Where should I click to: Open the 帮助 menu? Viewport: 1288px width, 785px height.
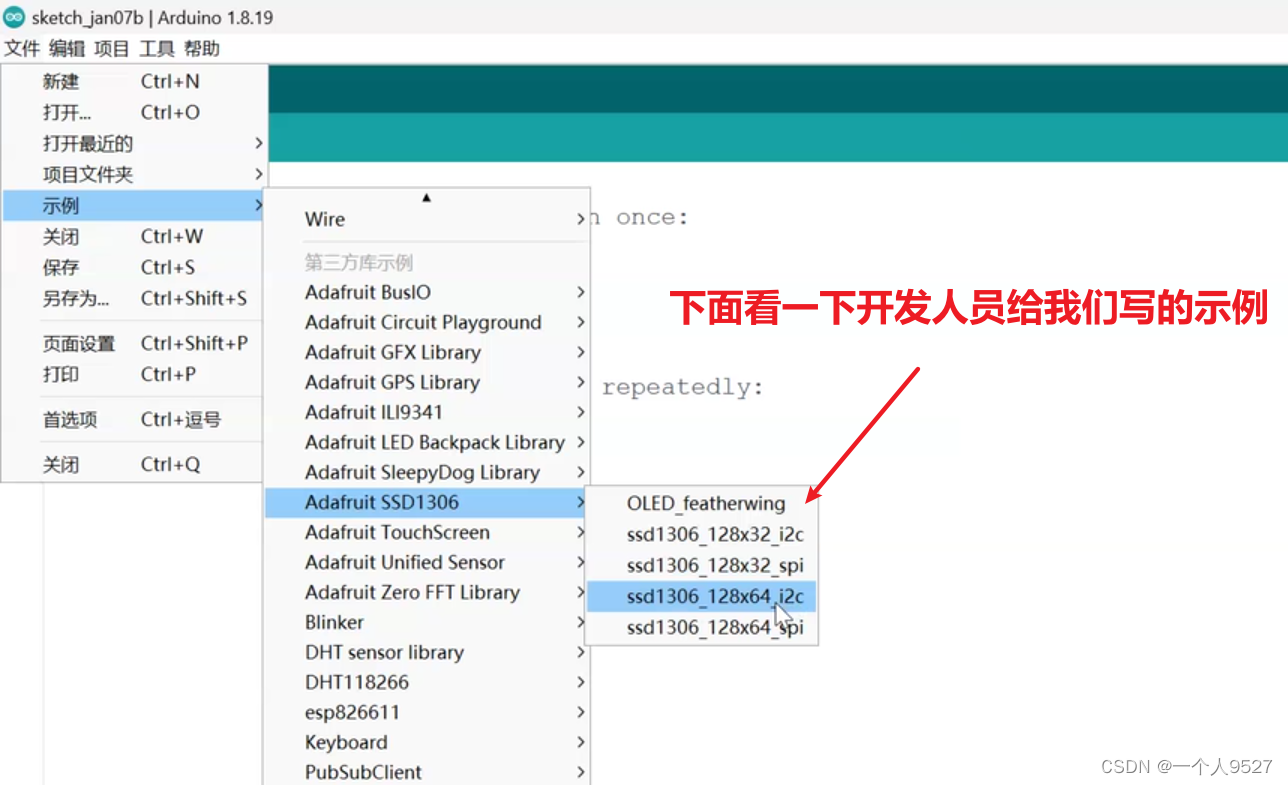[x=202, y=48]
